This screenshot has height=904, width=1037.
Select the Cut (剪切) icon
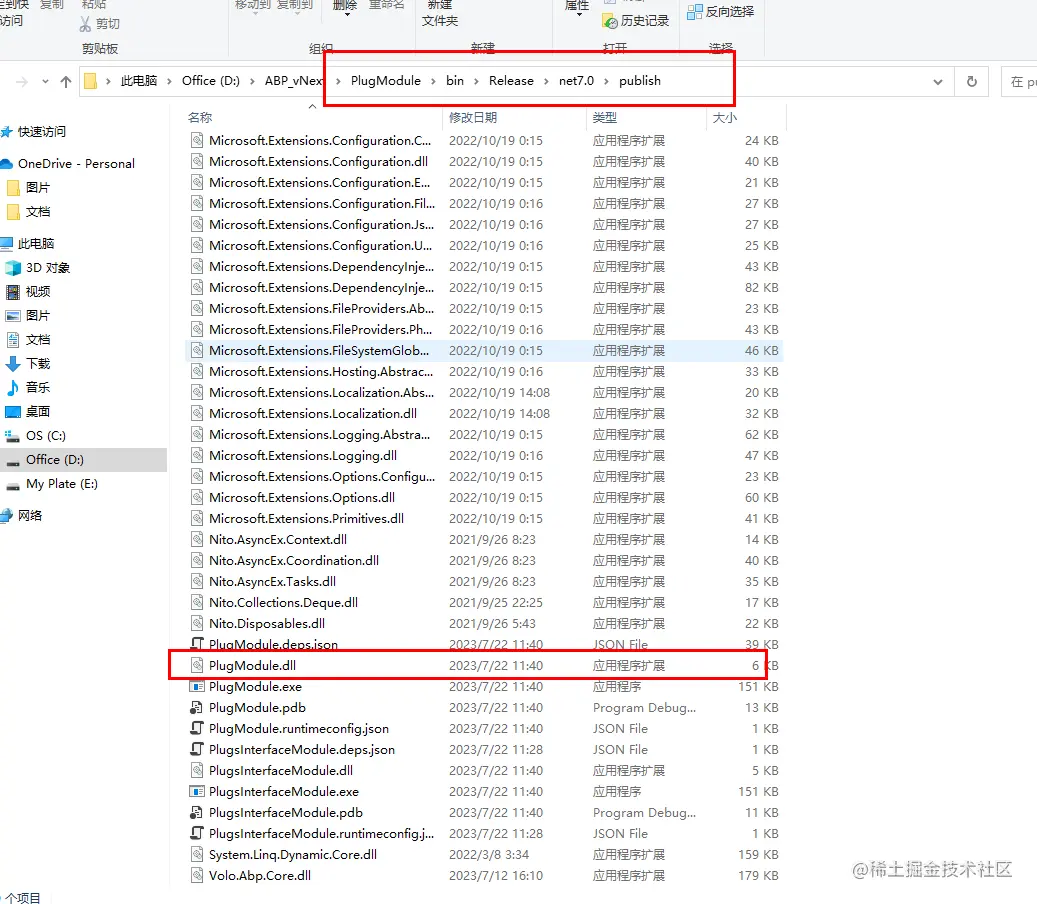pos(101,23)
